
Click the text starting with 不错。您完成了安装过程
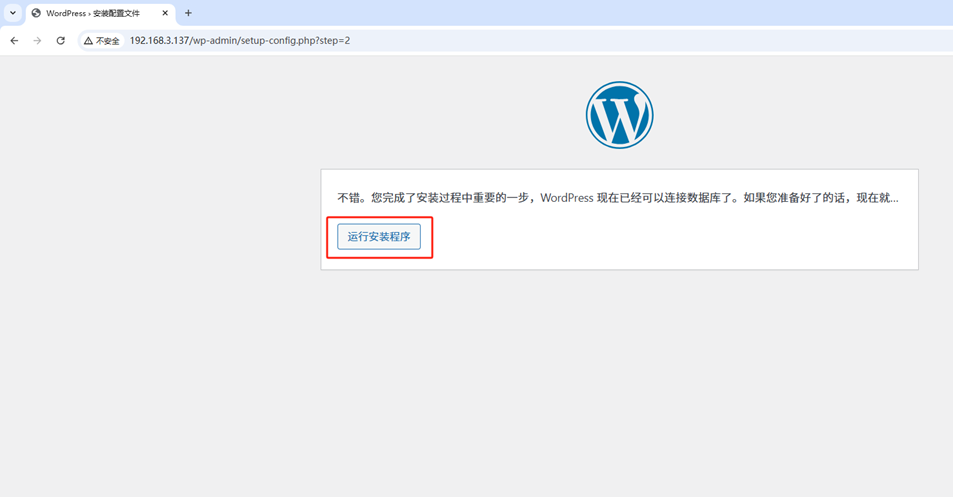click(618, 198)
